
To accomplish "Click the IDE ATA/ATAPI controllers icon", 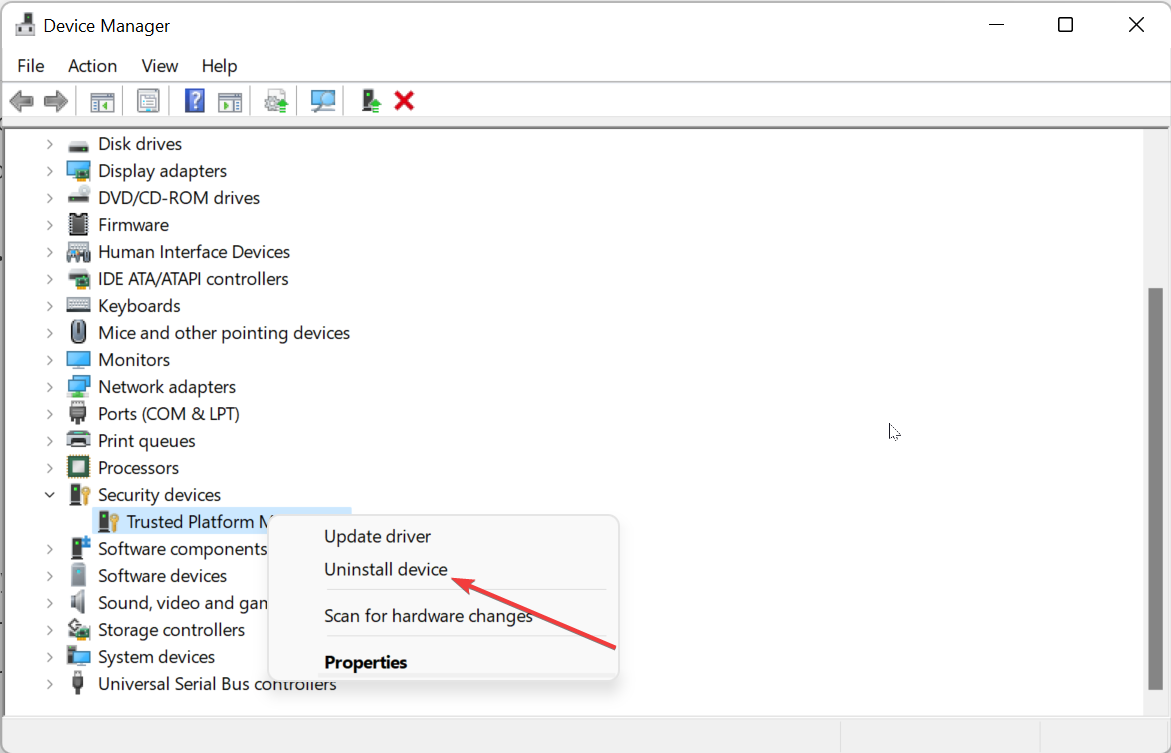I will click(78, 279).
